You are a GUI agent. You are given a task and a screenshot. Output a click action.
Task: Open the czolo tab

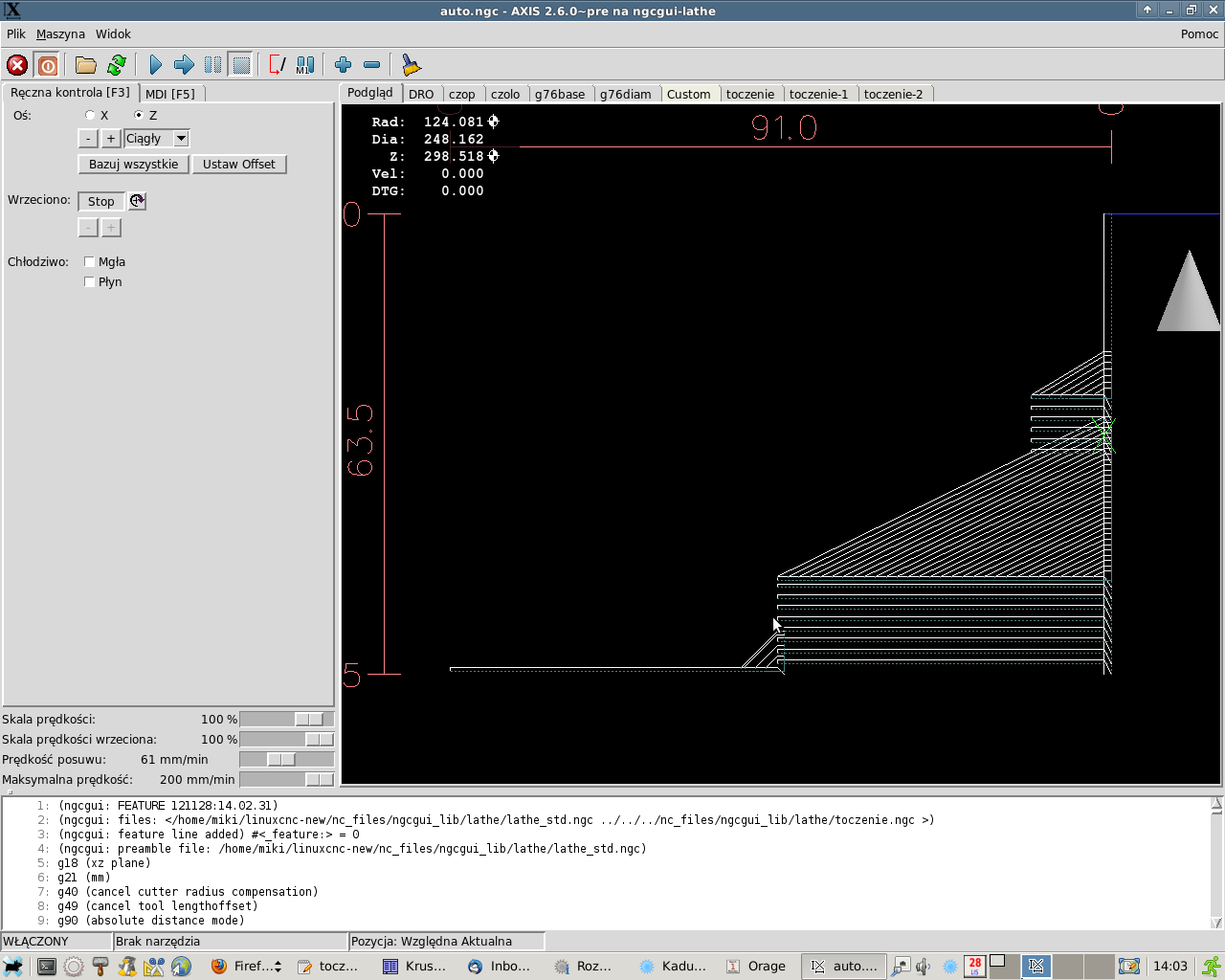(505, 94)
